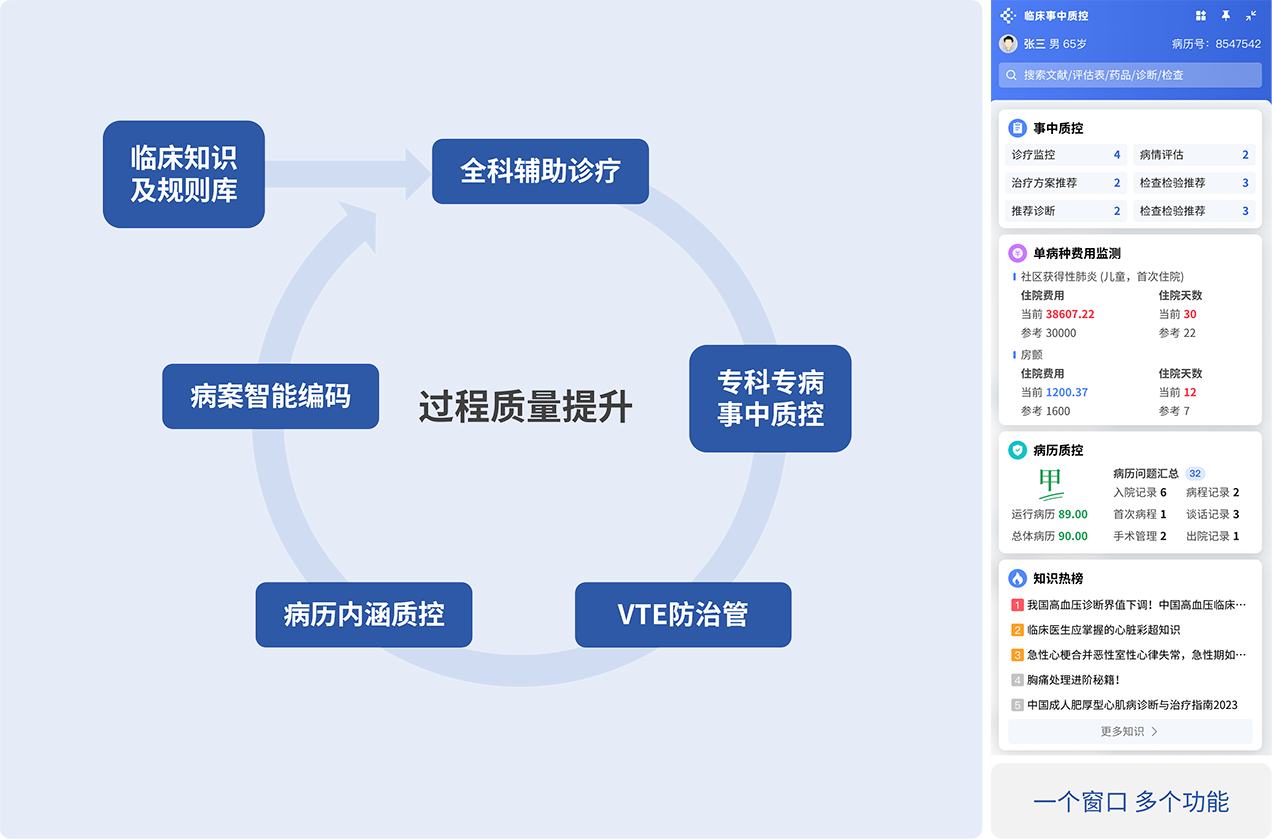This screenshot has width=1272, height=840.
Task: Click the search magnifier icon
Action: coord(1012,75)
